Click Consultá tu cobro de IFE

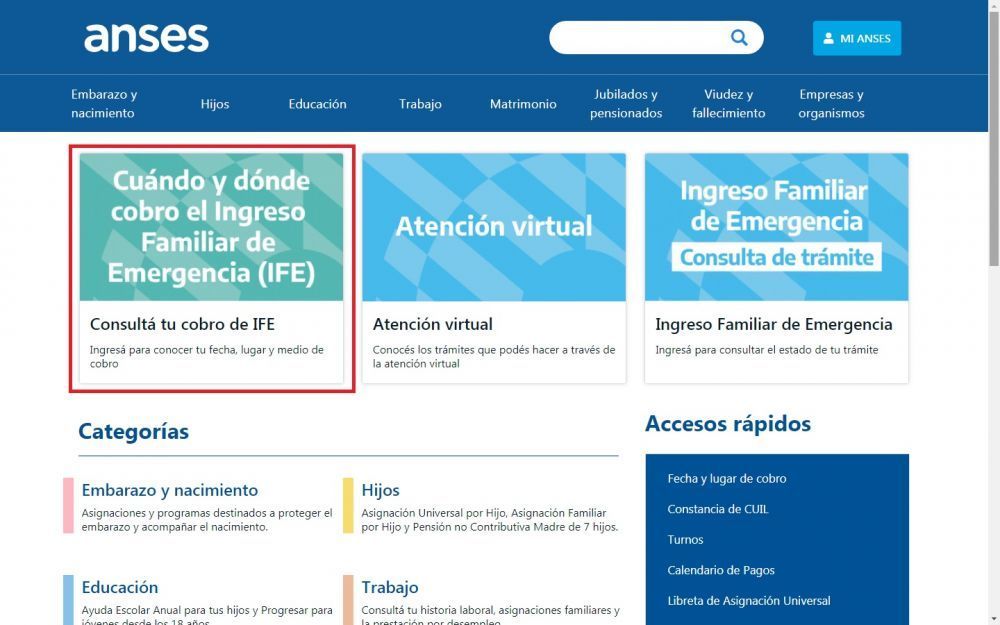coord(182,324)
